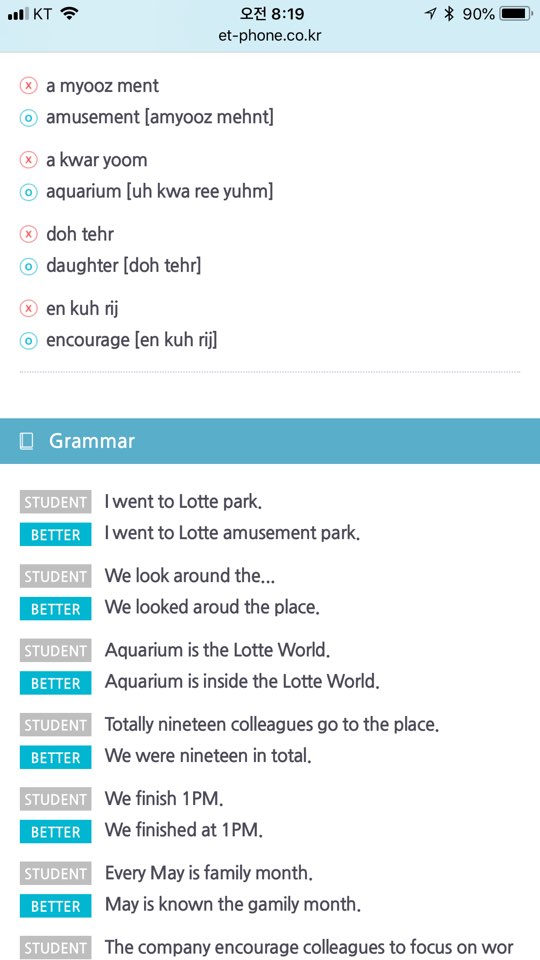
Task: Tap the red X icon beside 'en kuh rij'
Action: [x=29, y=309]
